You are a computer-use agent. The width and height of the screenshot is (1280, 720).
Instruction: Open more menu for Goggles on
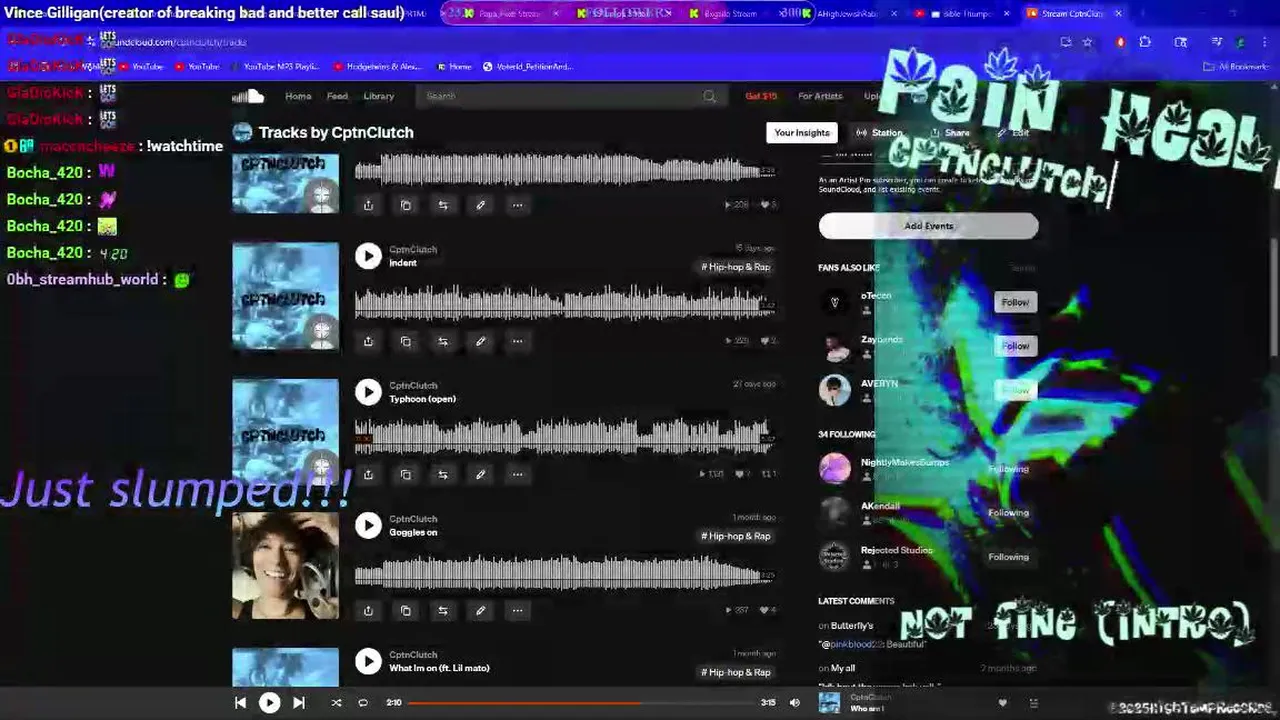pyautogui.click(x=517, y=610)
